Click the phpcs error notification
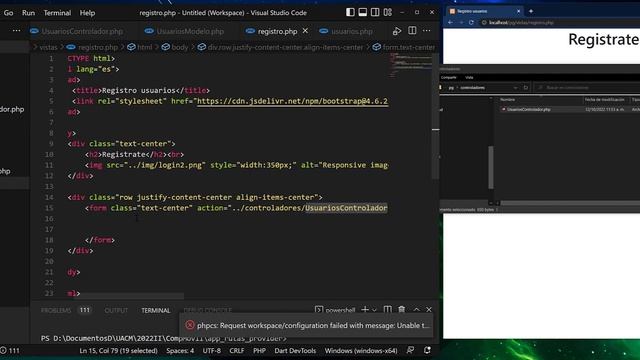 coord(306,325)
